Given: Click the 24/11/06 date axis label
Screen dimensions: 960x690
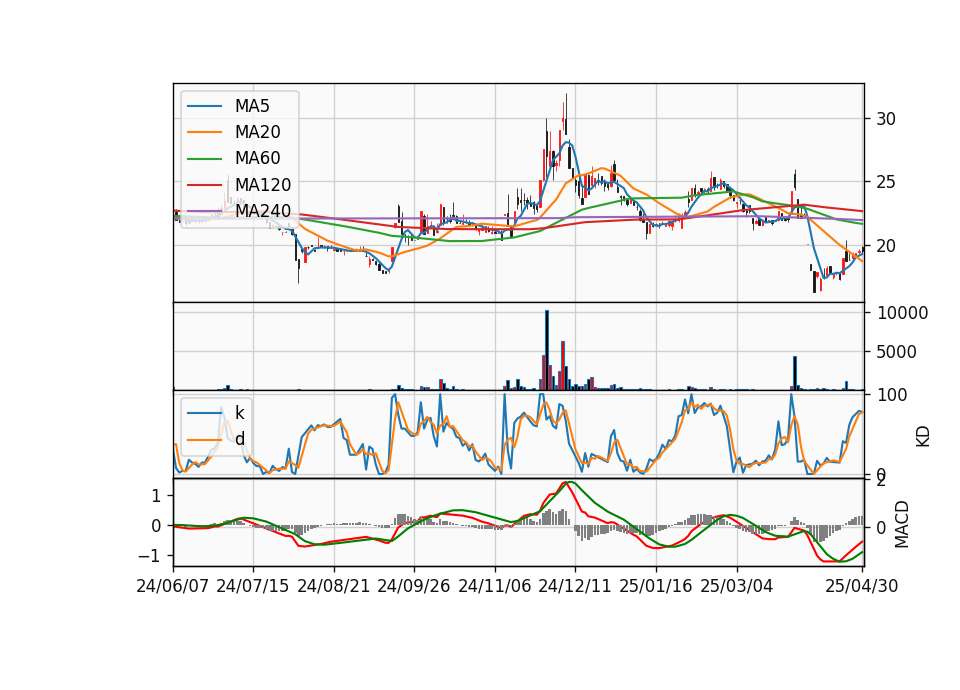Looking at the screenshot, I should pos(495,586).
